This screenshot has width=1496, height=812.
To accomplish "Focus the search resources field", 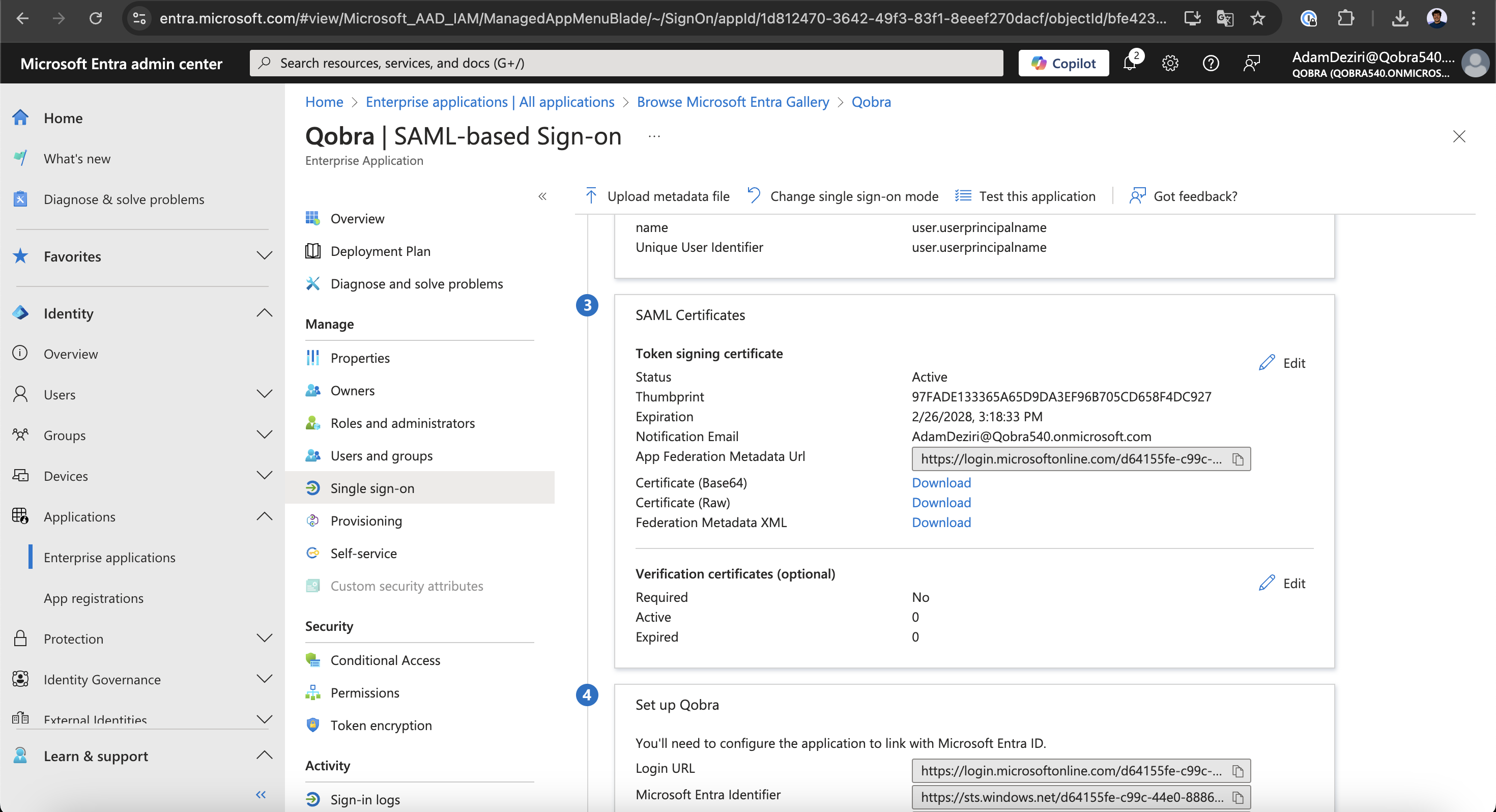I will pyautogui.click(x=626, y=63).
